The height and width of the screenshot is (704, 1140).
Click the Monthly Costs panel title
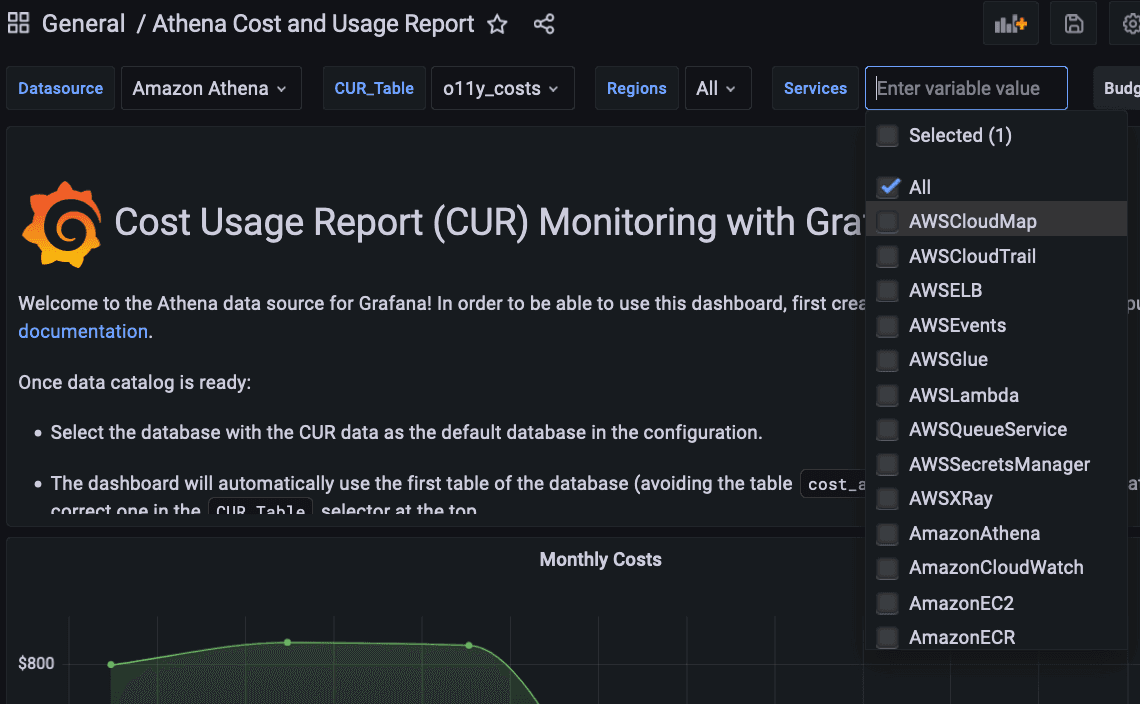point(600,559)
